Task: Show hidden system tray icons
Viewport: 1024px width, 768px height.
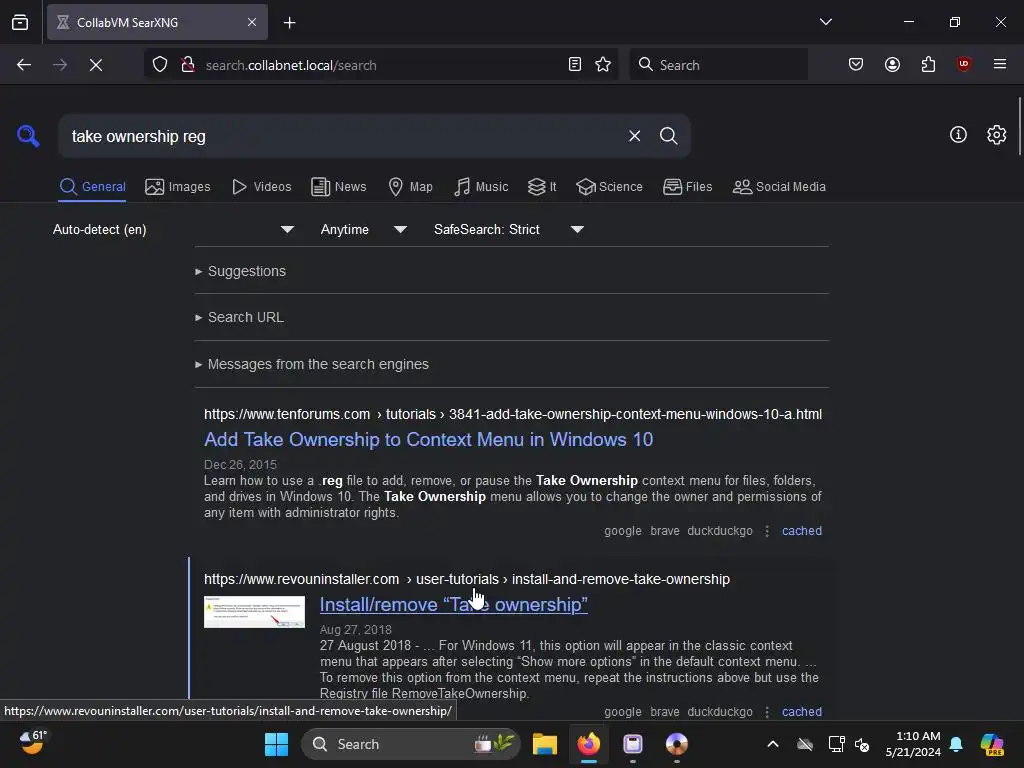Action: click(773, 744)
